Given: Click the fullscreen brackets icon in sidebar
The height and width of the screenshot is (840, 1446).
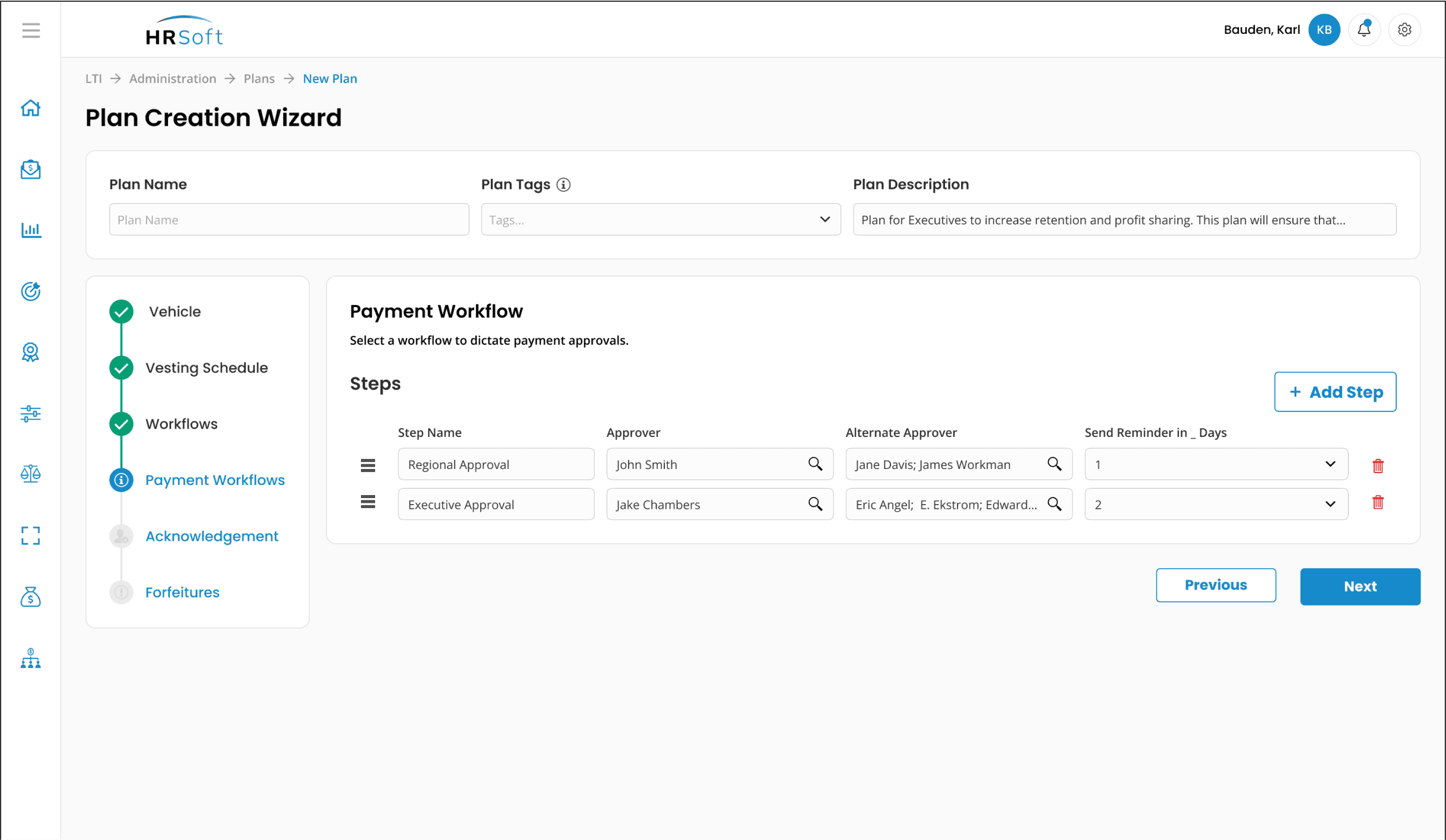Looking at the screenshot, I should coord(31,535).
